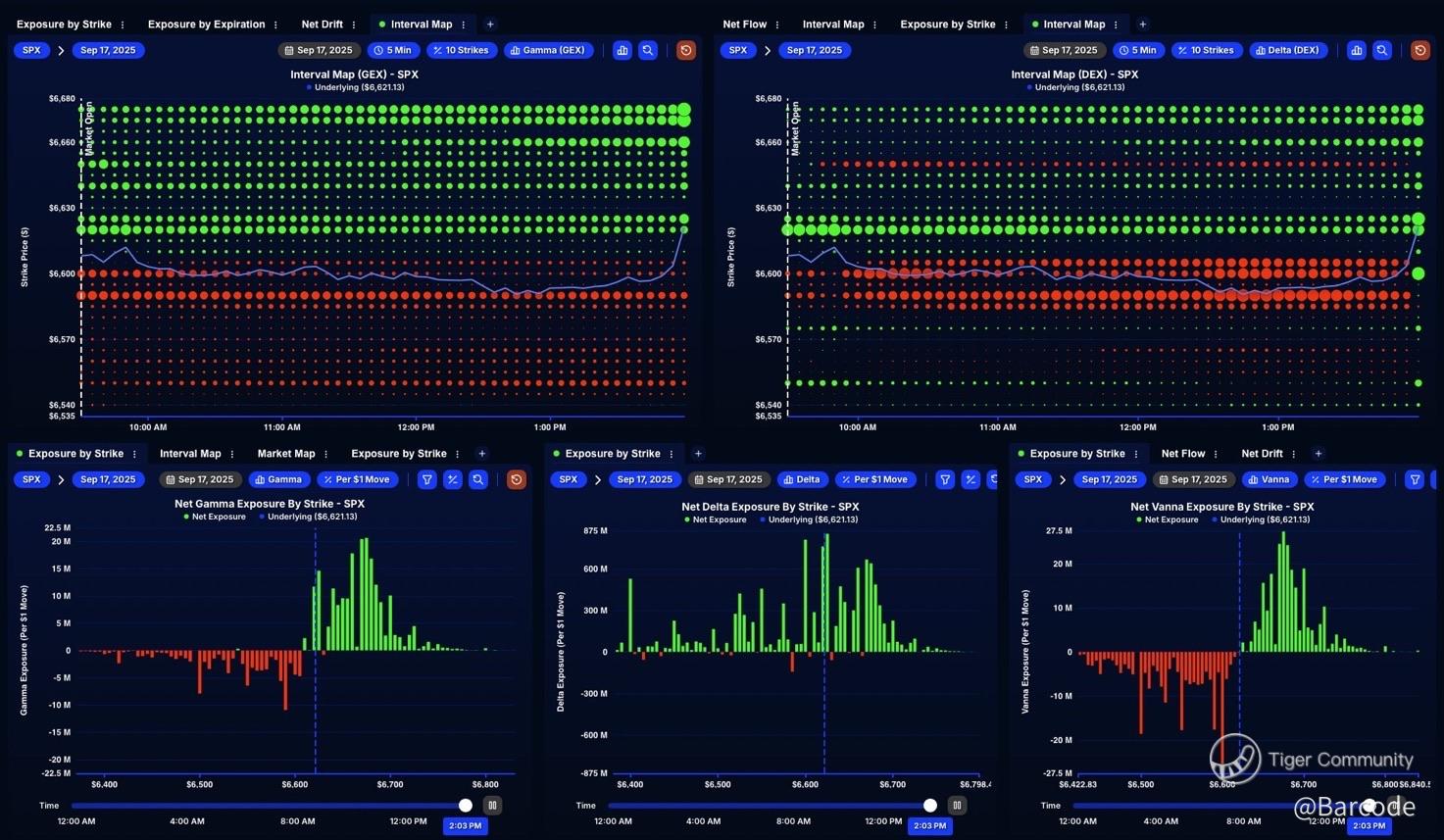
Task: Click the SPX symbol button in GEX panel
Action: [x=31, y=50]
